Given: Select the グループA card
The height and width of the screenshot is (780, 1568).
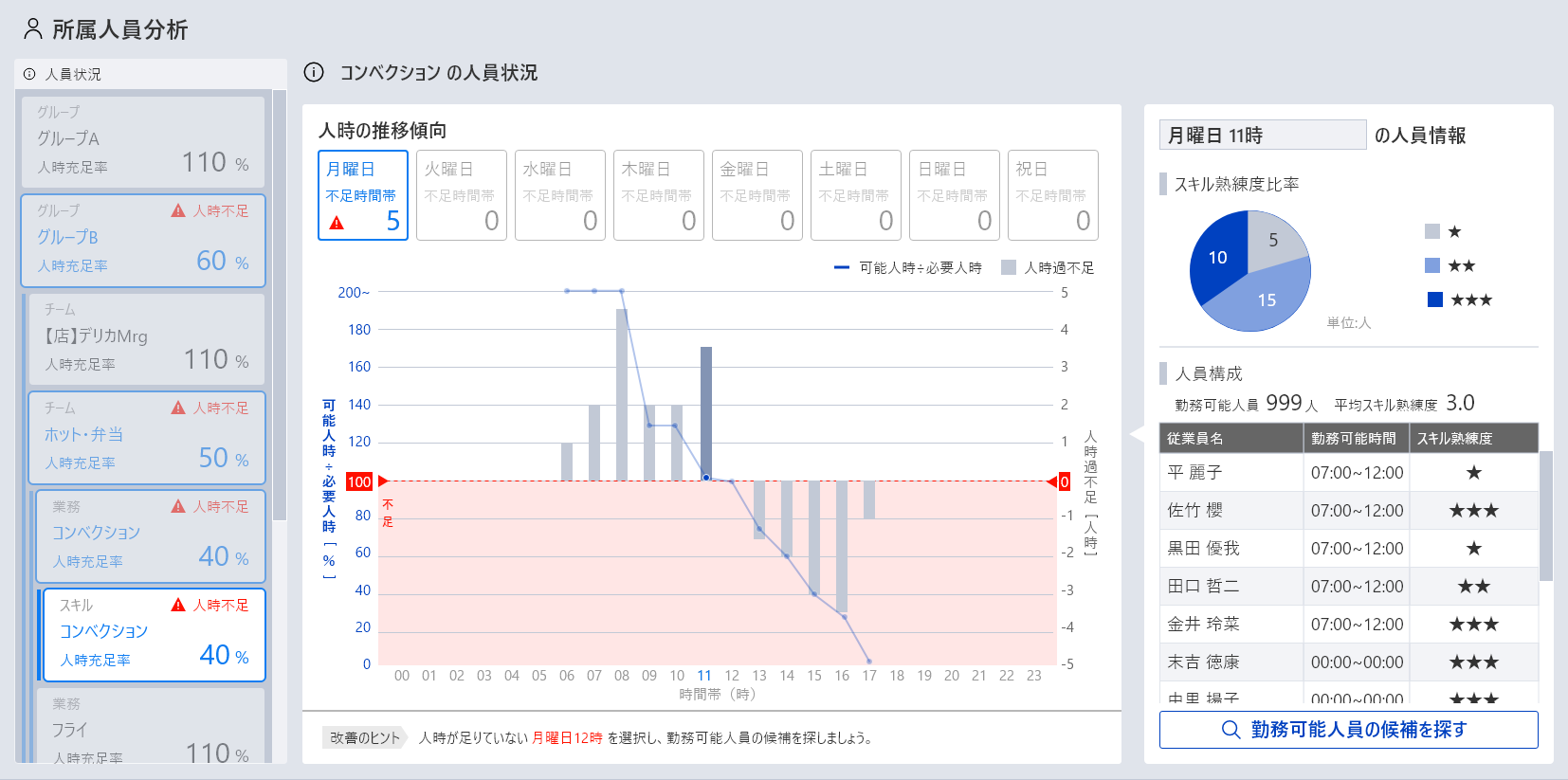Looking at the screenshot, I should point(143,141).
